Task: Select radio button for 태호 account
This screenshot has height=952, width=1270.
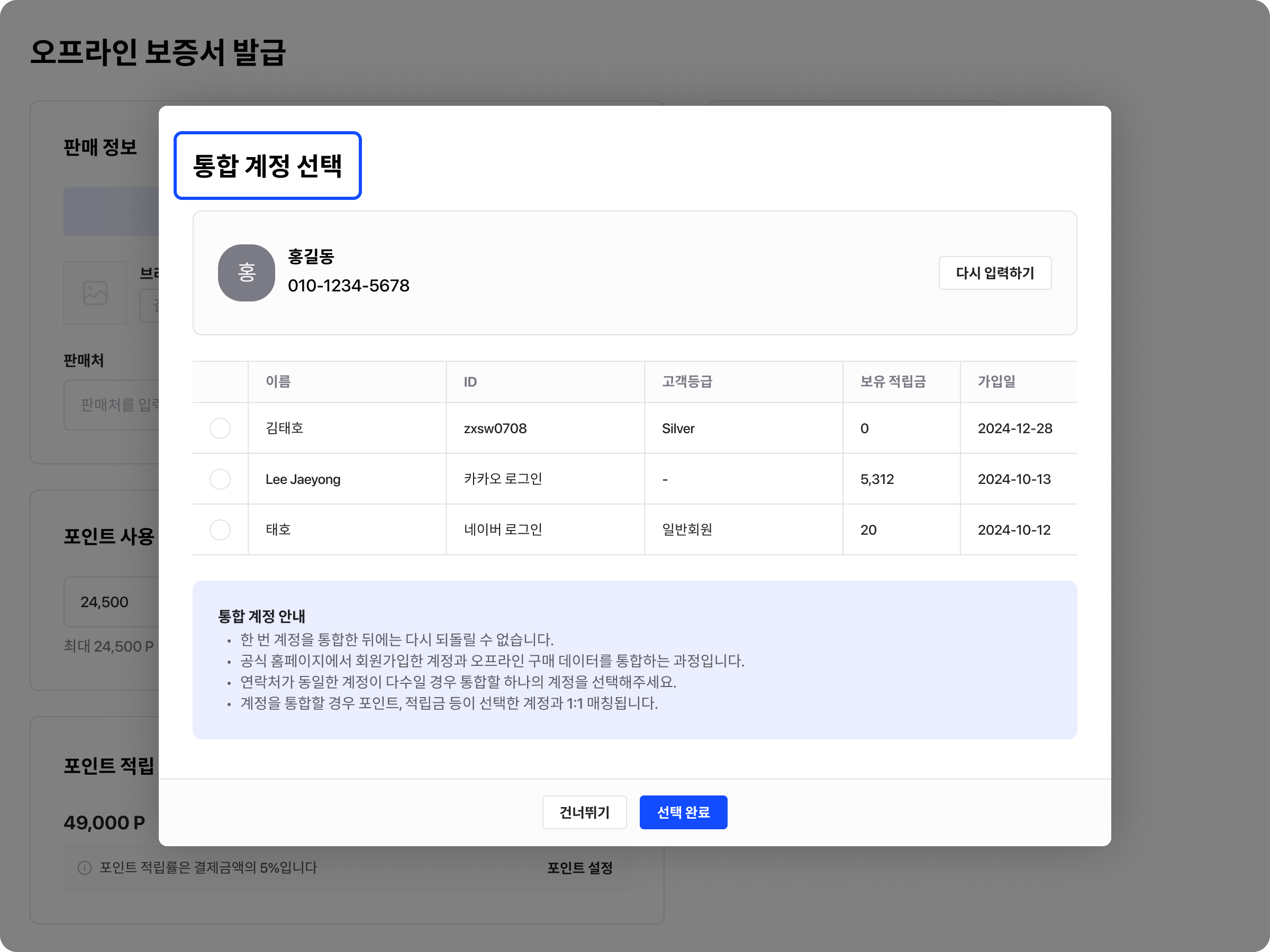Action: tap(220, 529)
